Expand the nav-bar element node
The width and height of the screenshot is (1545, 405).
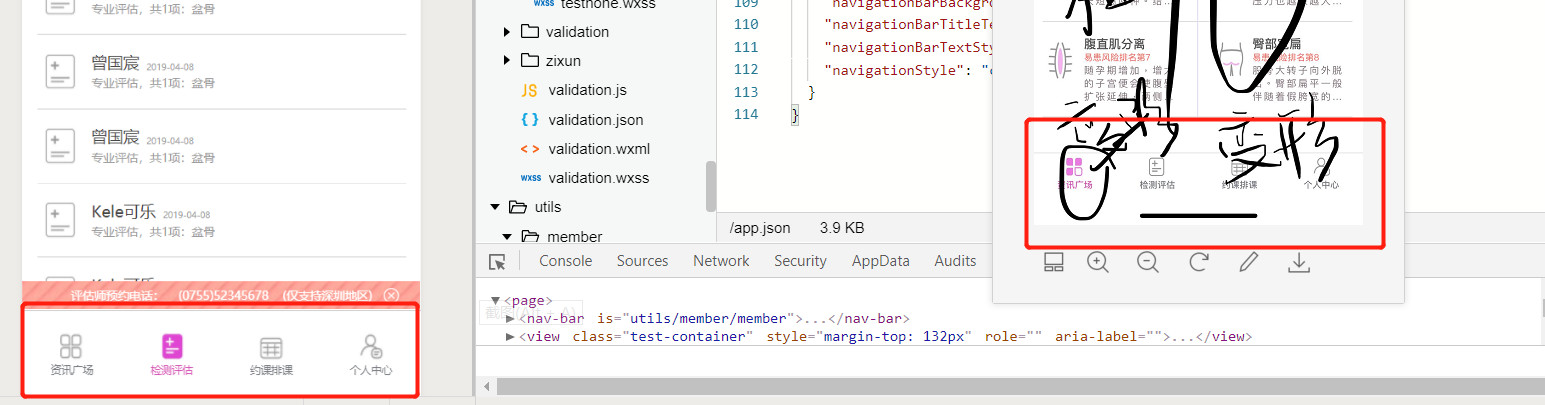(511, 318)
